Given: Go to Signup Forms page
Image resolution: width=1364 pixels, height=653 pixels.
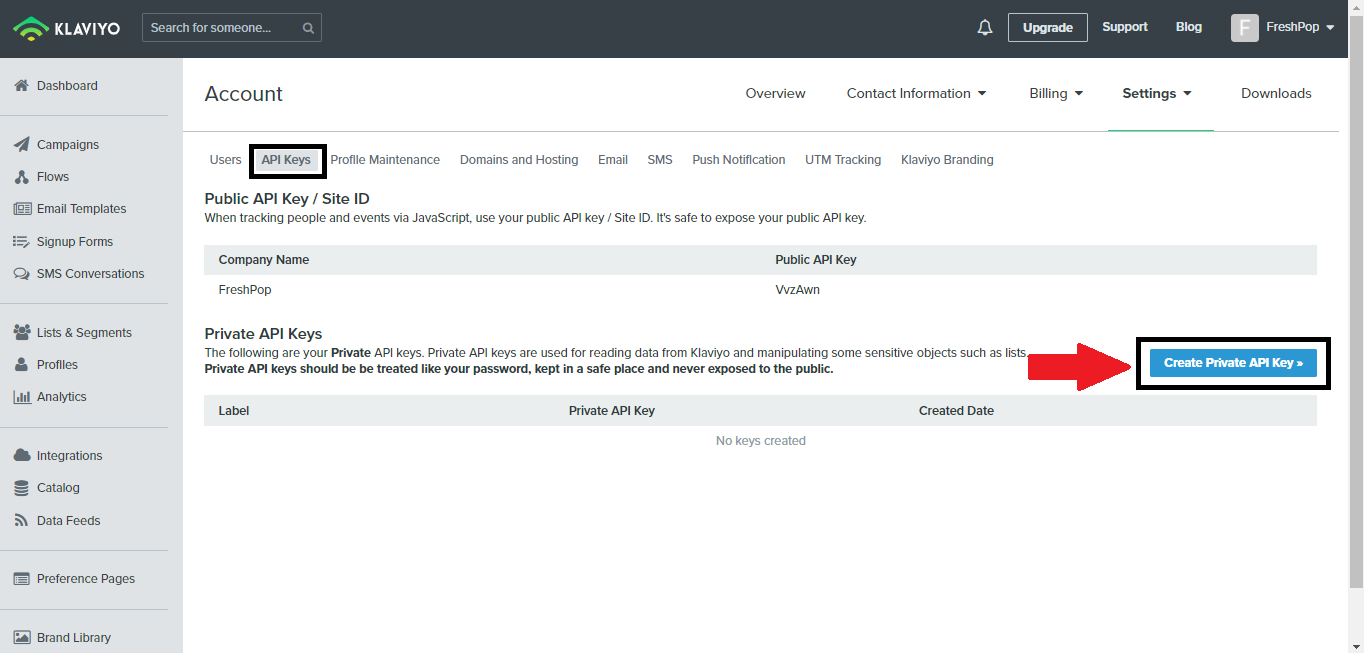Looking at the screenshot, I should [75, 242].
